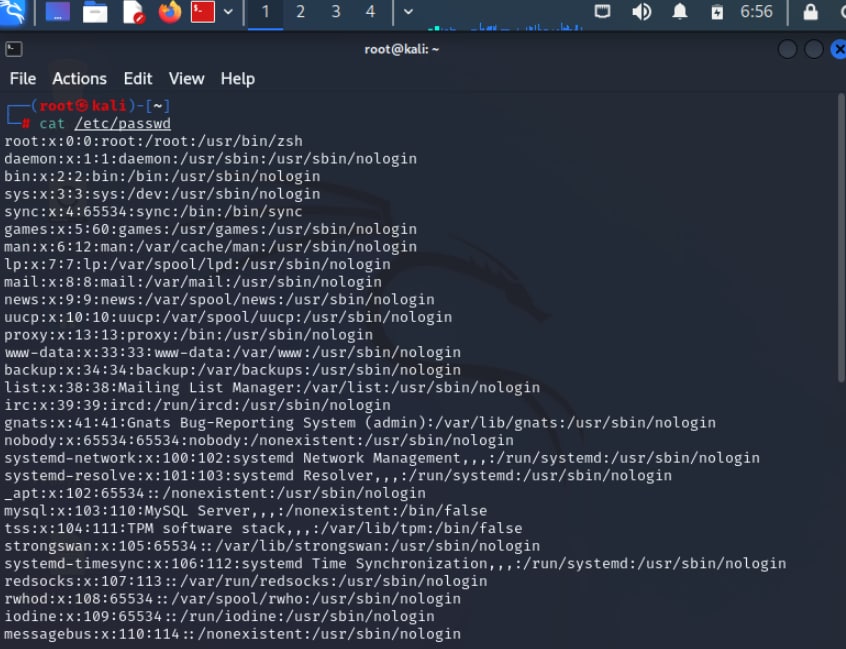Click the terminal vertical scrollbar handle

(841, 237)
